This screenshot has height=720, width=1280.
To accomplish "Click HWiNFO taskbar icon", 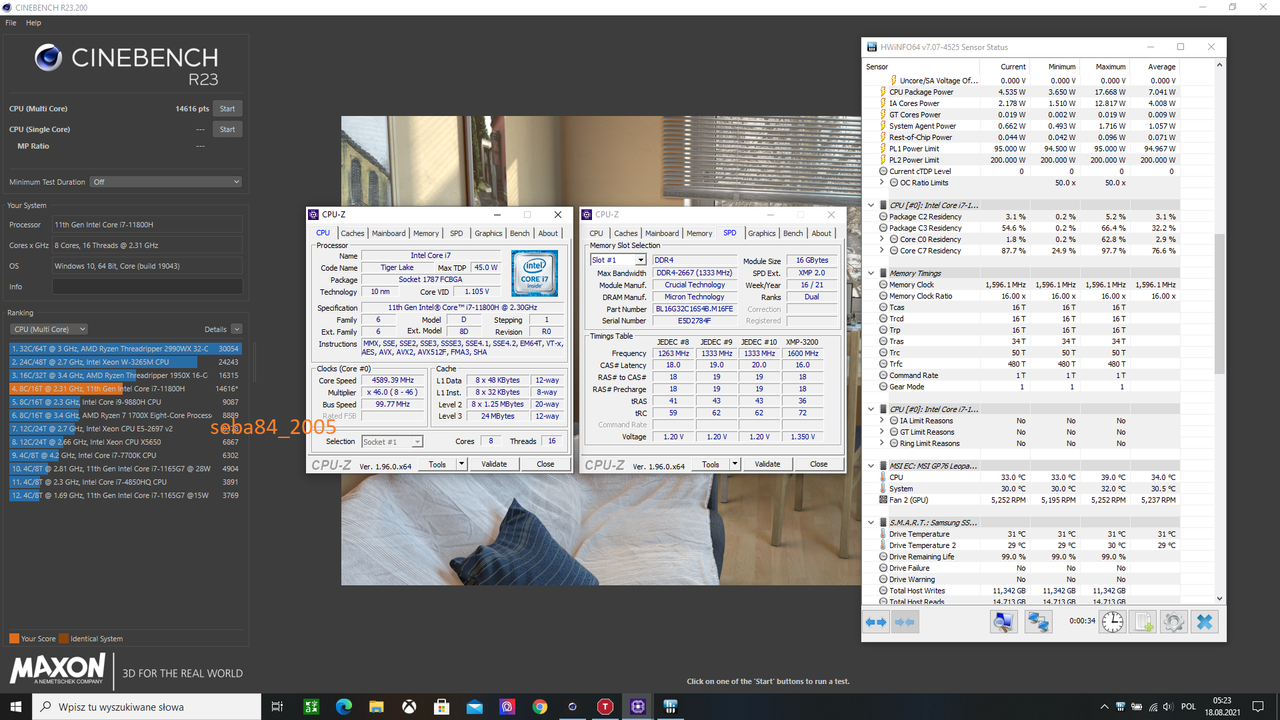I will (x=671, y=706).
